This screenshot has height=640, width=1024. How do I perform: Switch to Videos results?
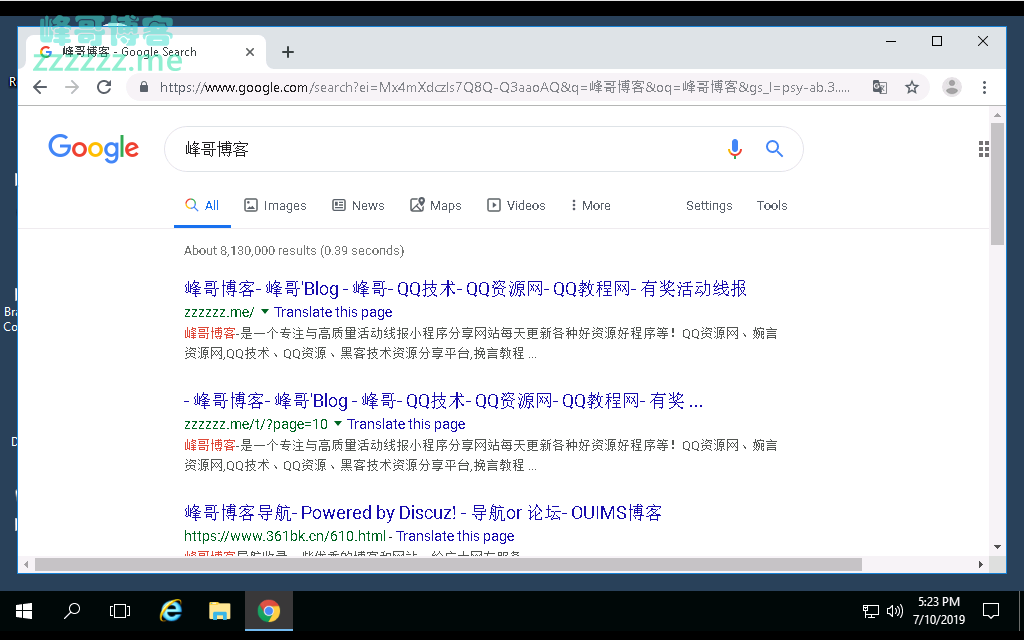pyautogui.click(x=516, y=206)
